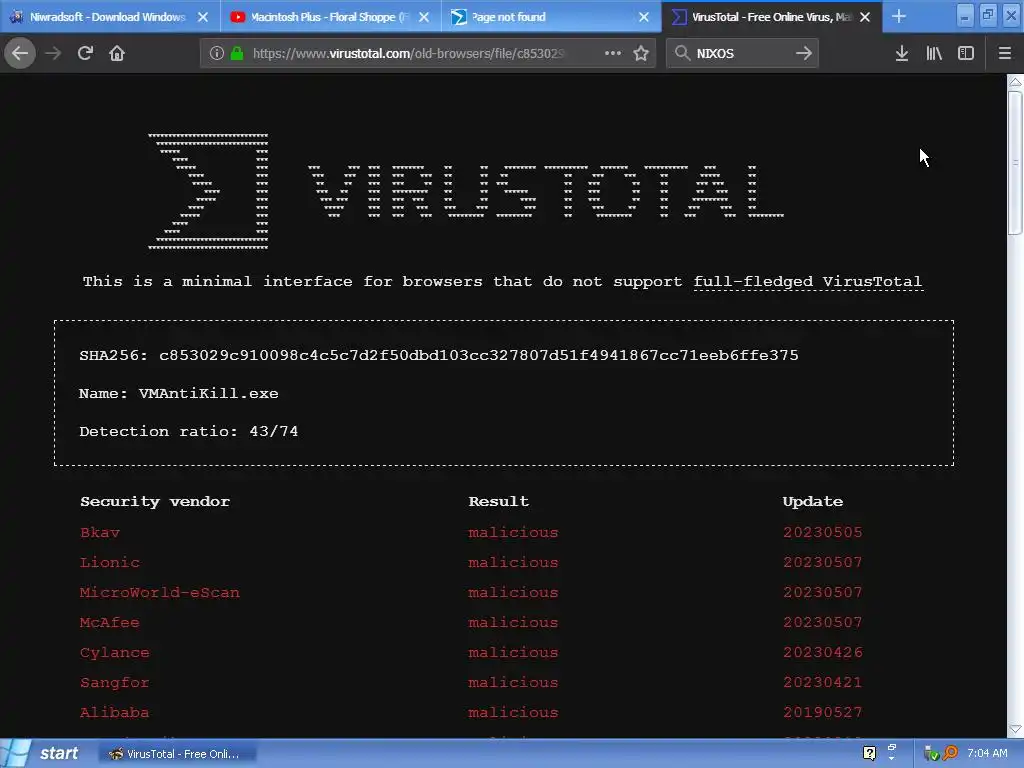The image size is (1024, 768).
Task: Click the Lionic vendor name
Action: (x=110, y=562)
